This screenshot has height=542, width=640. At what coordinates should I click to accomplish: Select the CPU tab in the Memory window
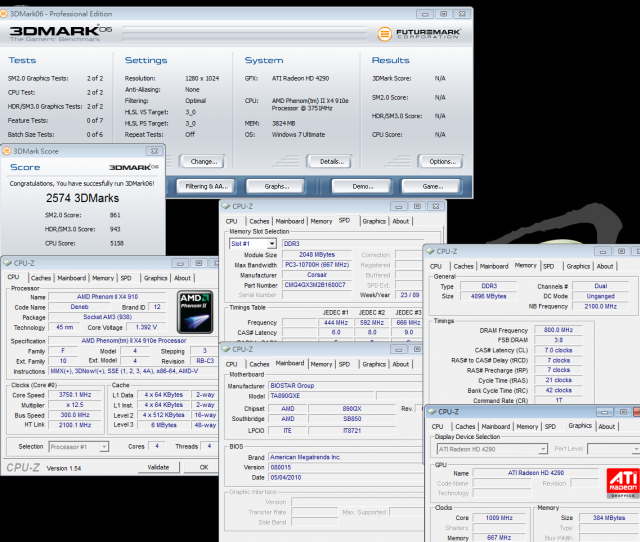pyautogui.click(x=436, y=266)
